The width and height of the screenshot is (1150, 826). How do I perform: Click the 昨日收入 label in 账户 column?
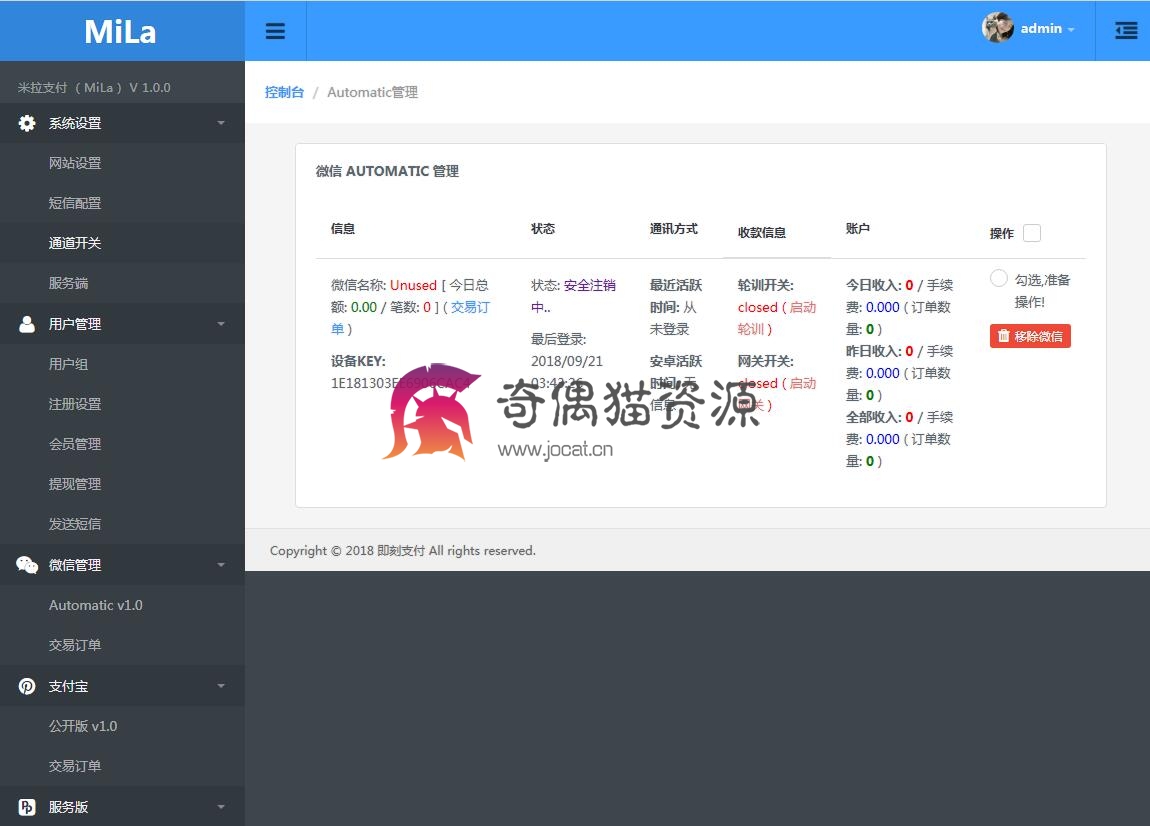[x=874, y=351]
